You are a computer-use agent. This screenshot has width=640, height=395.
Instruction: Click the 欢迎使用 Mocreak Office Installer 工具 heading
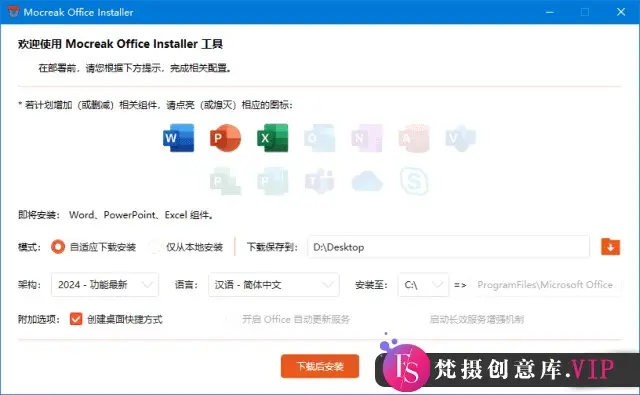click(x=120, y=44)
